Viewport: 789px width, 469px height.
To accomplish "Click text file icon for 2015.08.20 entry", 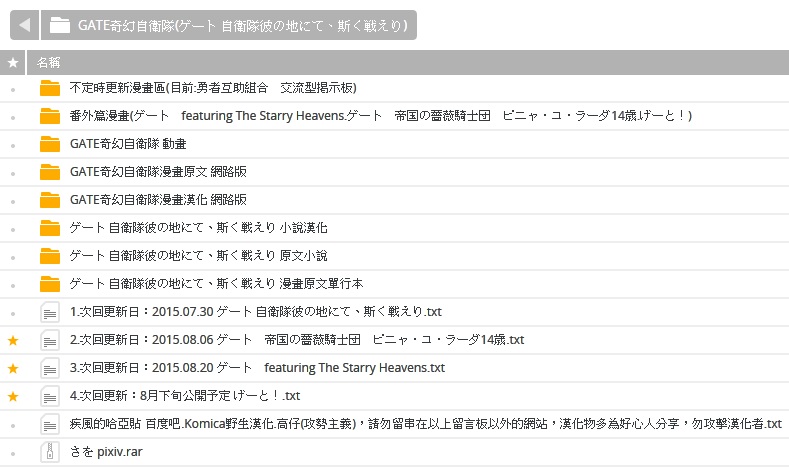I will [x=50, y=368].
